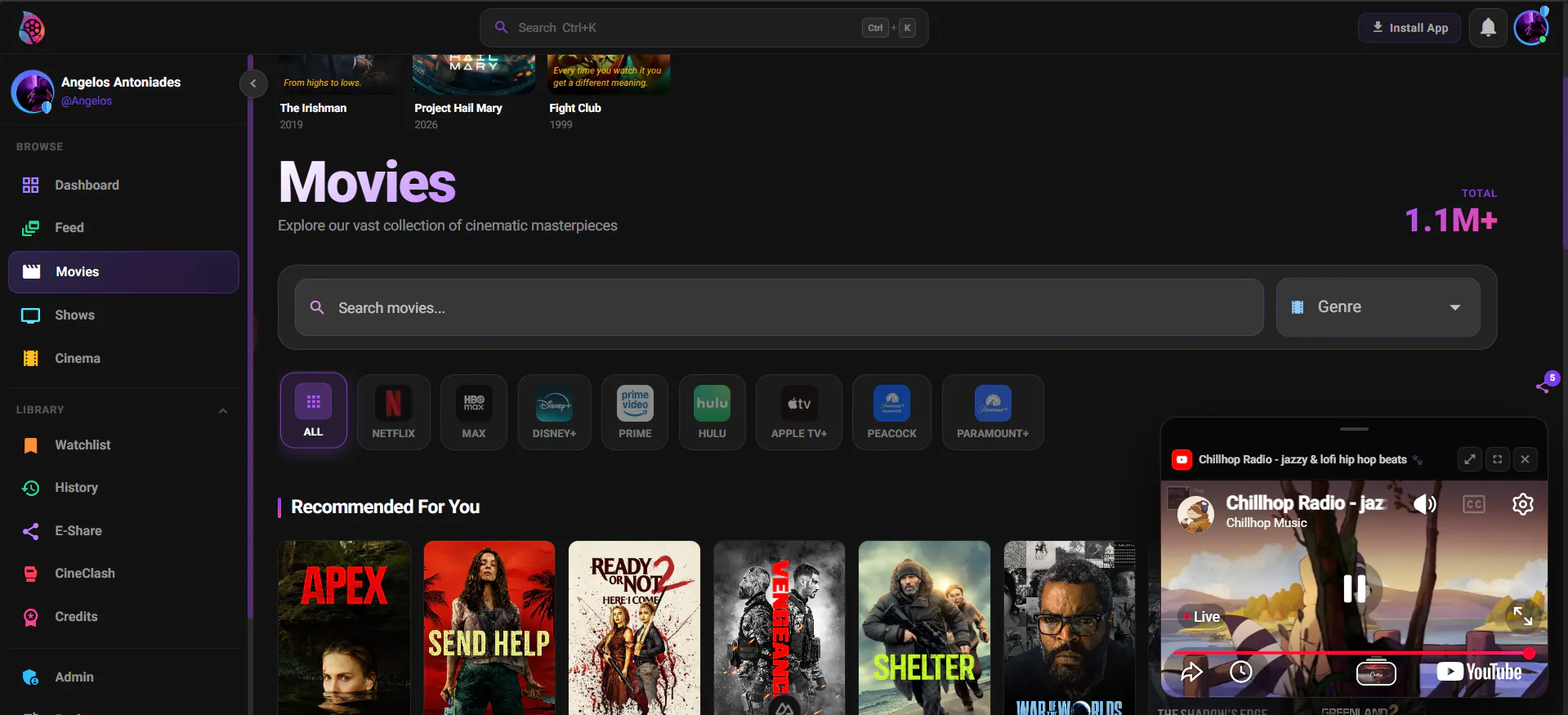Click the @Angelos username link

[87, 101]
